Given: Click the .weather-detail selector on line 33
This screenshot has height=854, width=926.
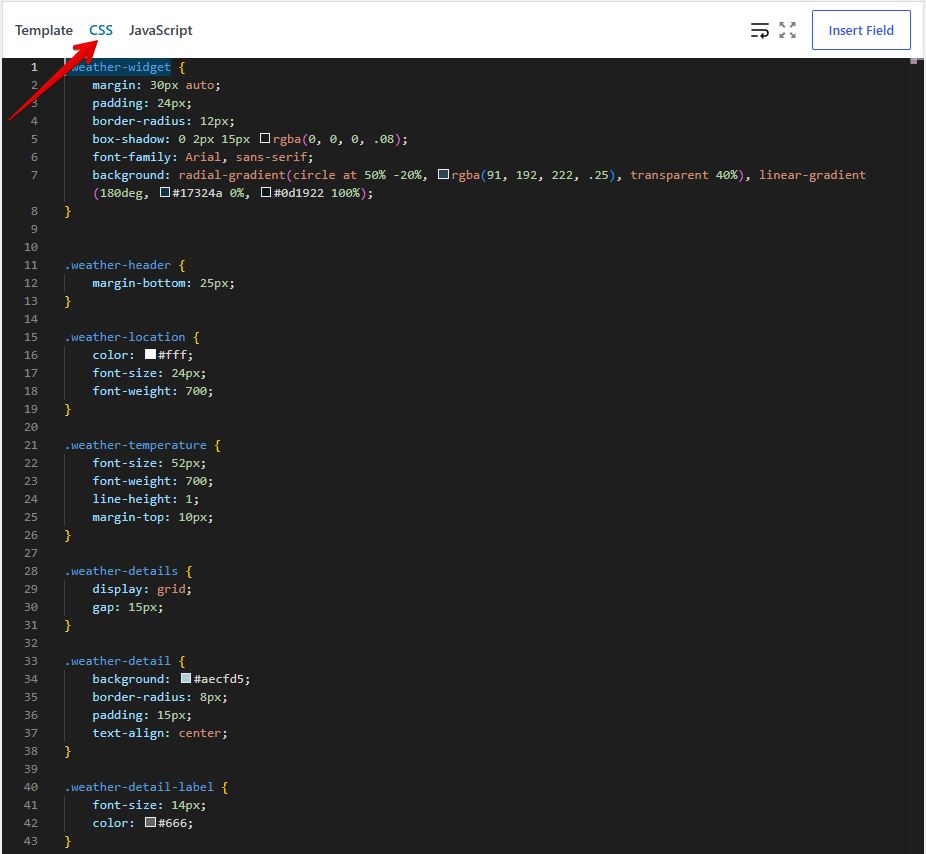Looking at the screenshot, I should pyautogui.click(x=118, y=661).
